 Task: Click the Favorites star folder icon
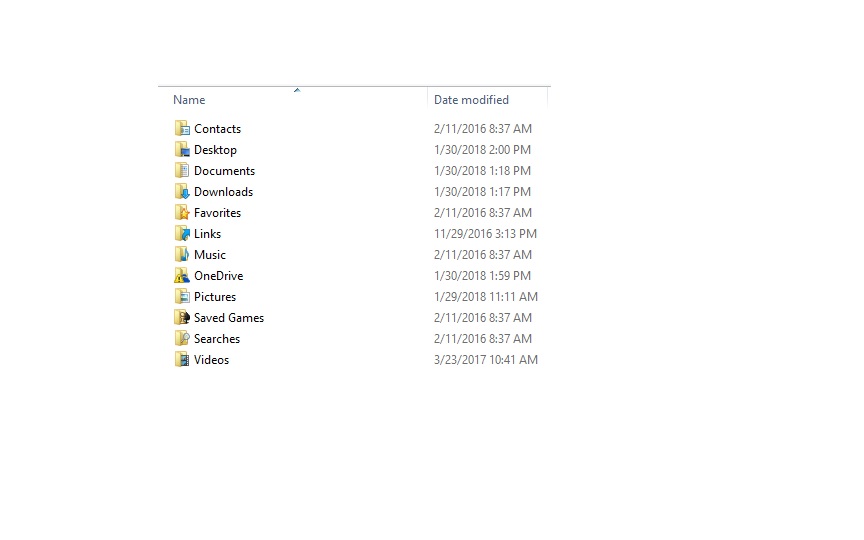point(182,212)
